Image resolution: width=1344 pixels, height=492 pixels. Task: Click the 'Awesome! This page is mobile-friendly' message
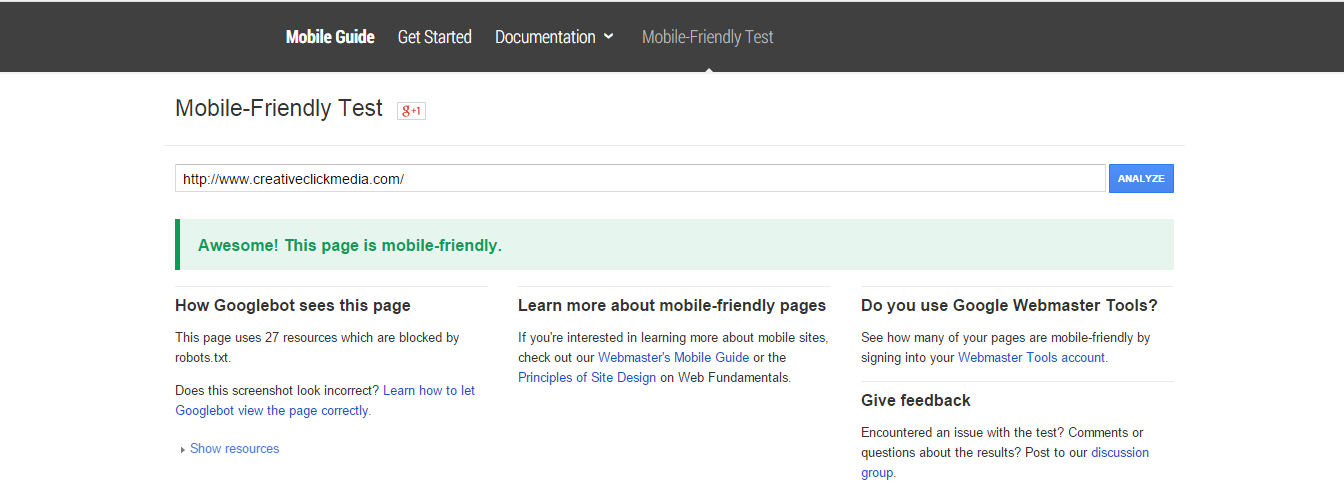pos(350,245)
